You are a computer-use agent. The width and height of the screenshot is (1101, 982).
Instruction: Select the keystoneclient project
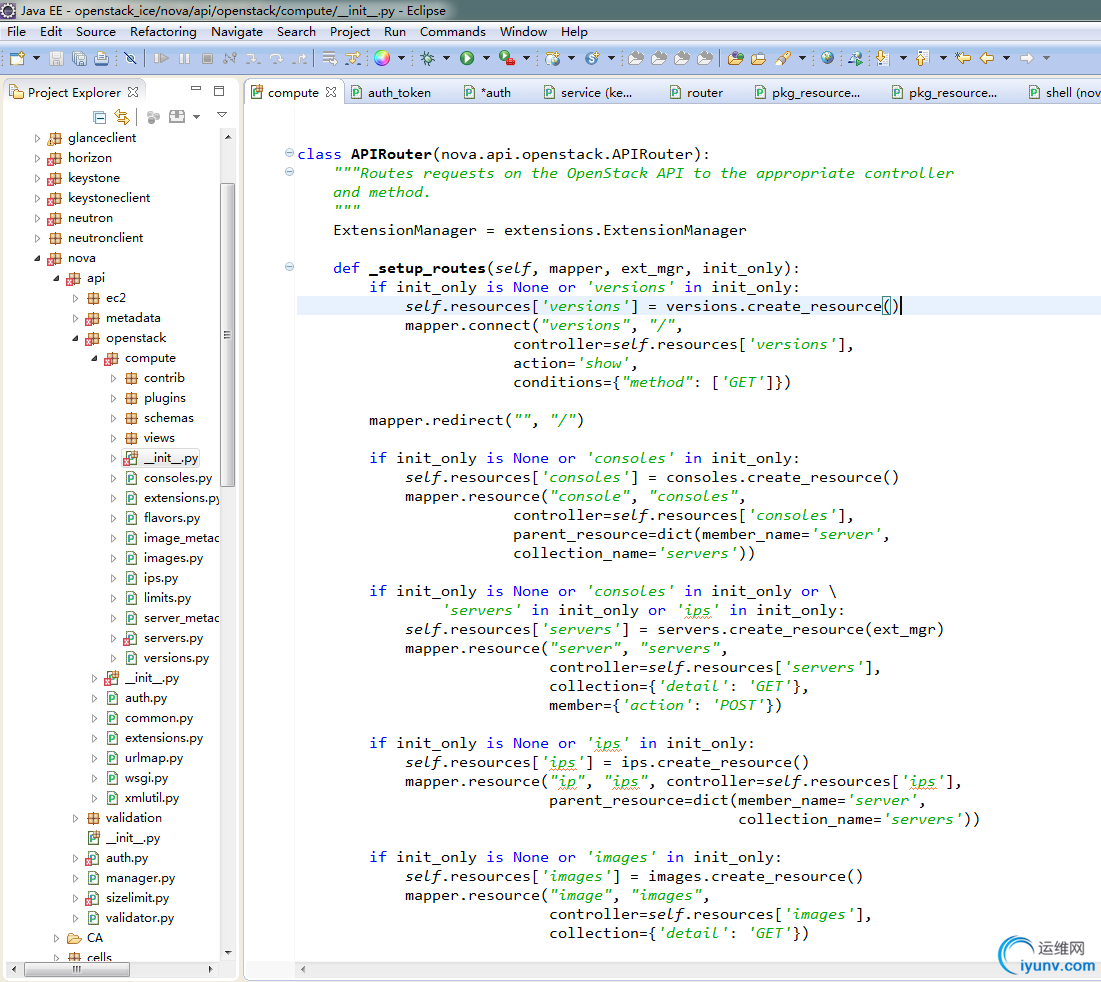109,198
